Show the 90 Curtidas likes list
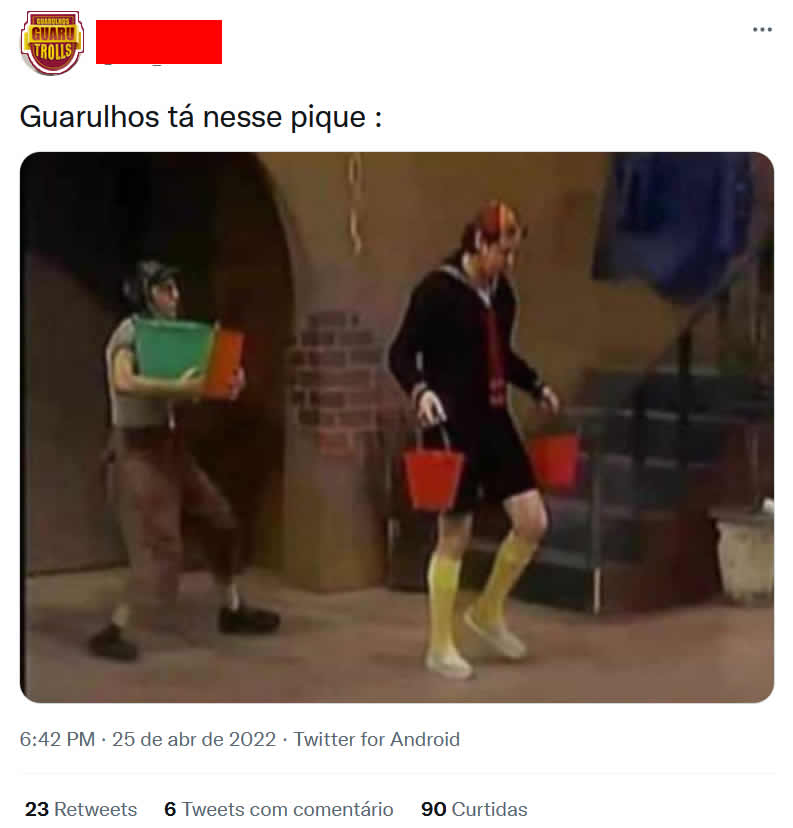 [x=474, y=809]
